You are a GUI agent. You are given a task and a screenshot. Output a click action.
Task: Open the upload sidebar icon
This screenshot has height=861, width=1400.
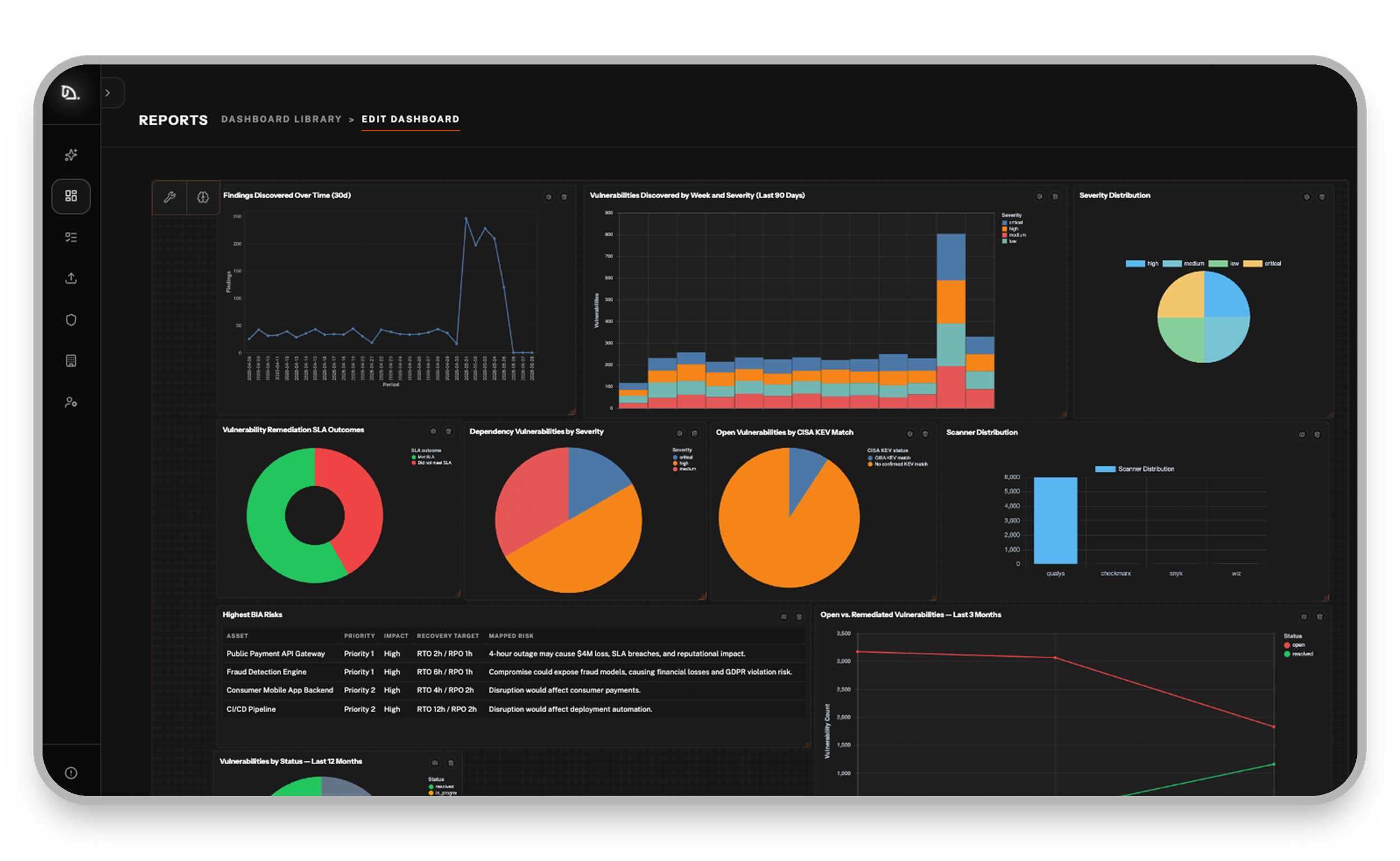[x=71, y=278]
